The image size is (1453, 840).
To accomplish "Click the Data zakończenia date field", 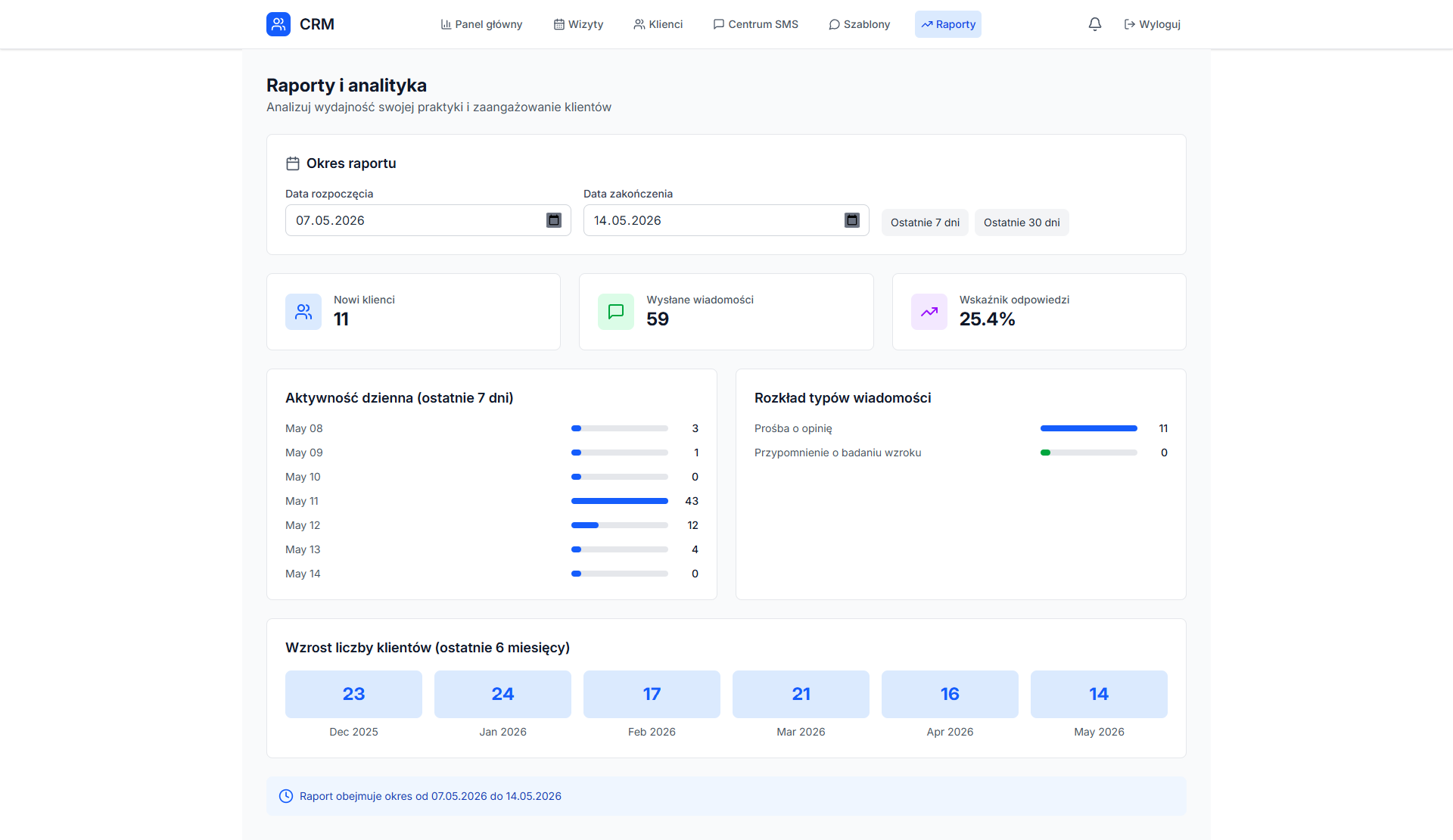I will click(726, 220).
